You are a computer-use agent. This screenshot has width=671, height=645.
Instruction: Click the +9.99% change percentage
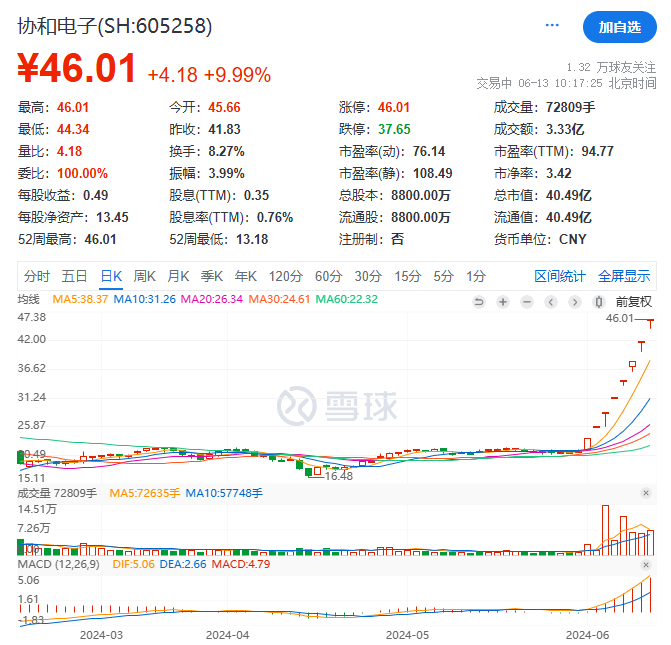click(x=238, y=75)
